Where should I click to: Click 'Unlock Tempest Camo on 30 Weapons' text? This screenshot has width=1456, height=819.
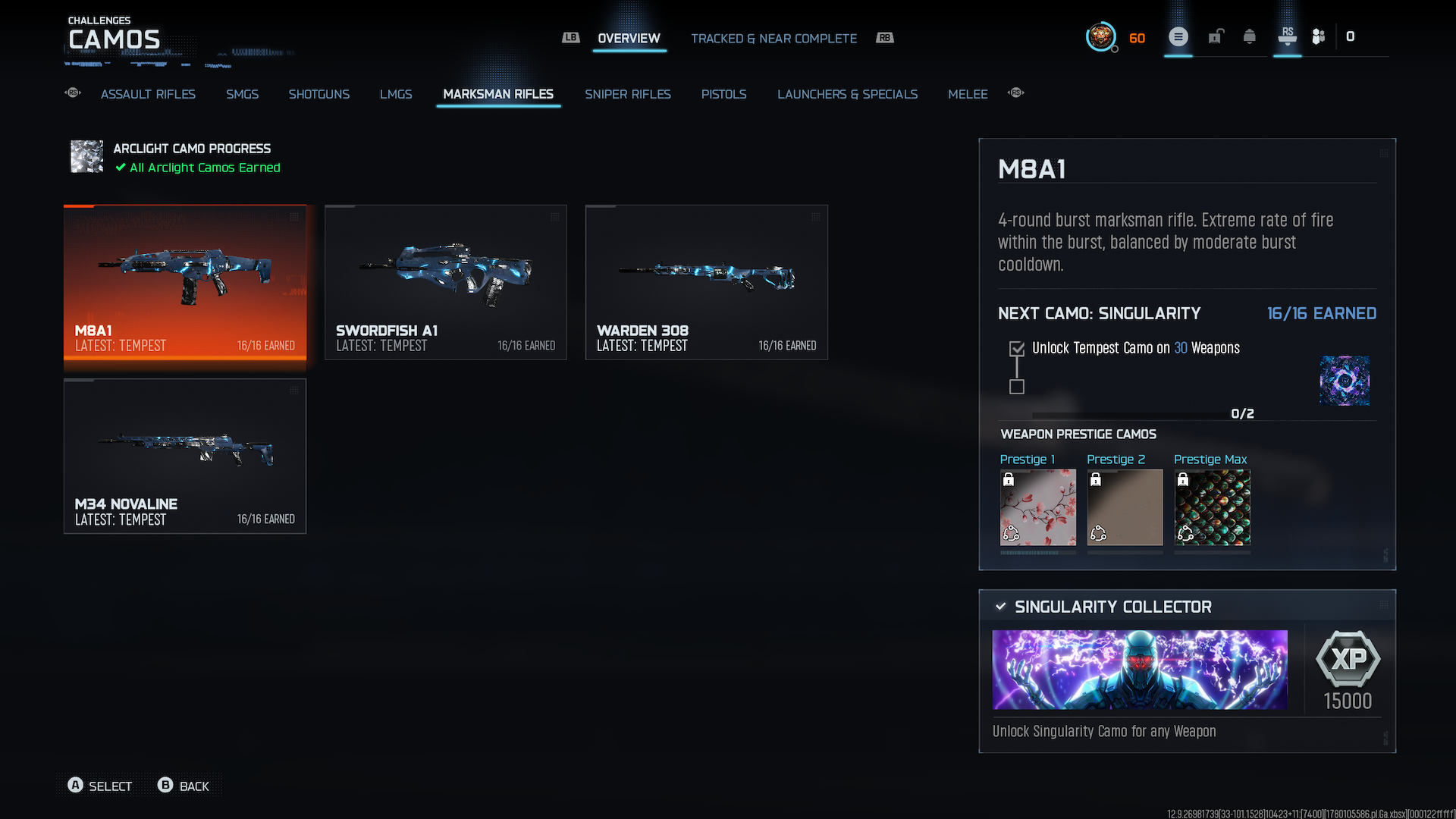coord(1136,348)
